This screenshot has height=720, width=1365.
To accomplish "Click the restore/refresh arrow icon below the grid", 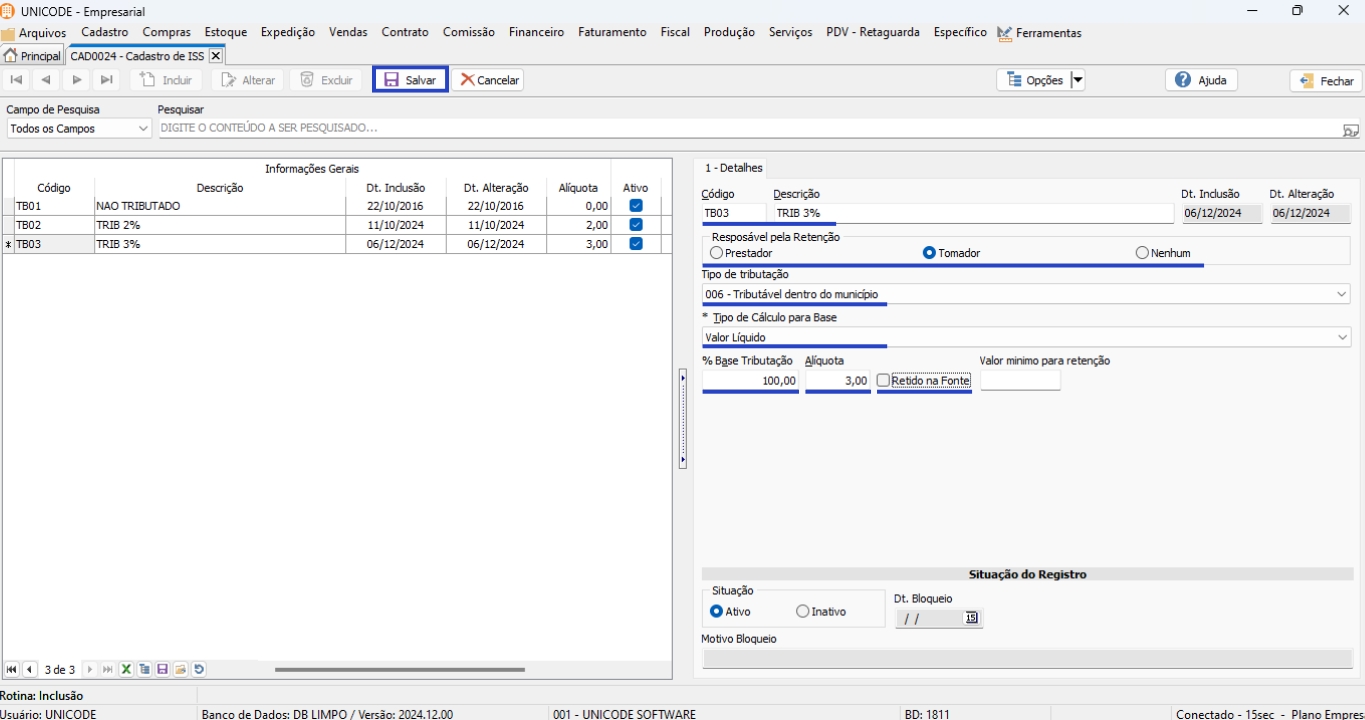I will pyautogui.click(x=199, y=670).
